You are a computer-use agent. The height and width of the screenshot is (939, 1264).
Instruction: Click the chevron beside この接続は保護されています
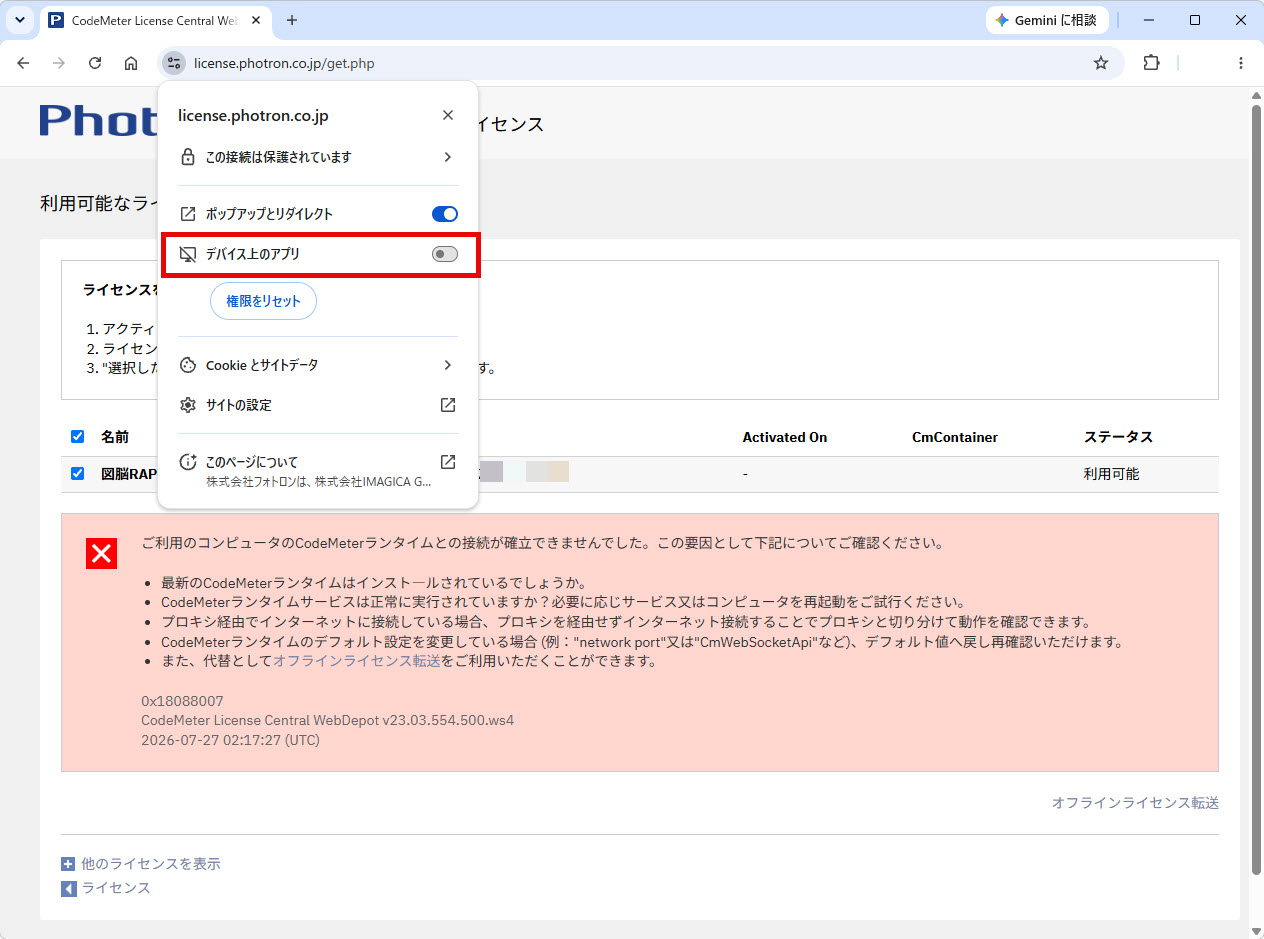(448, 157)
